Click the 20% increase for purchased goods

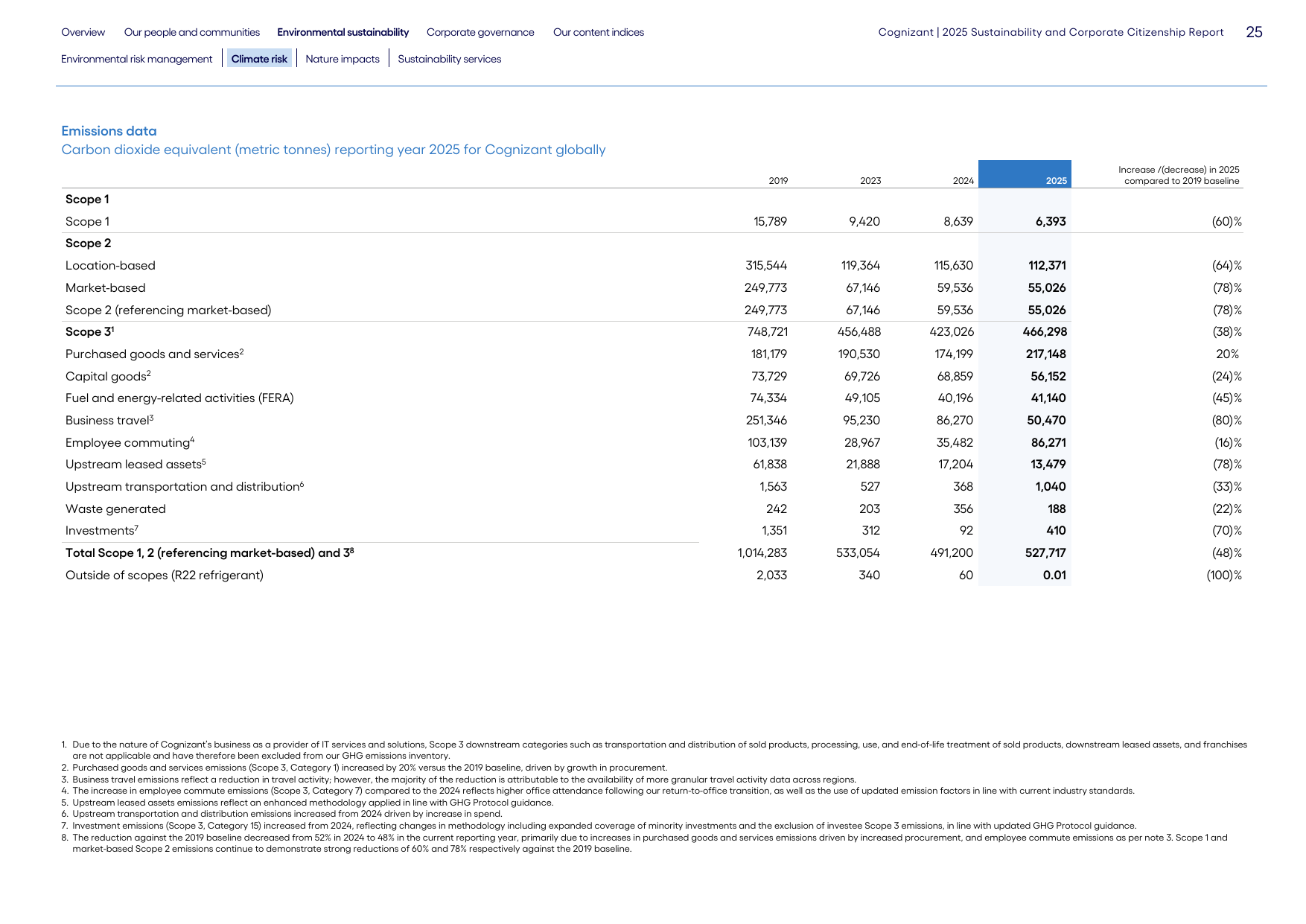coord(1228,354)
